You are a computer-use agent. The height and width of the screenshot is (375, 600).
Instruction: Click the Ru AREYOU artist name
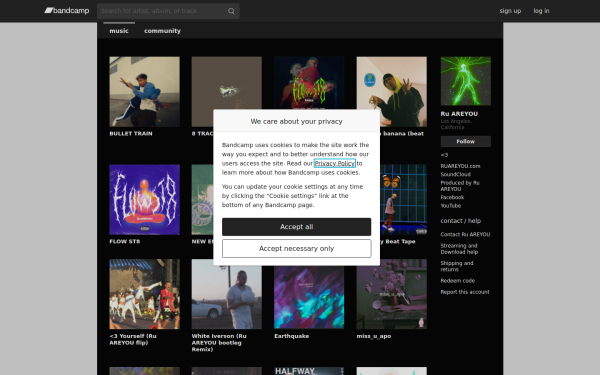click(459, 114)
